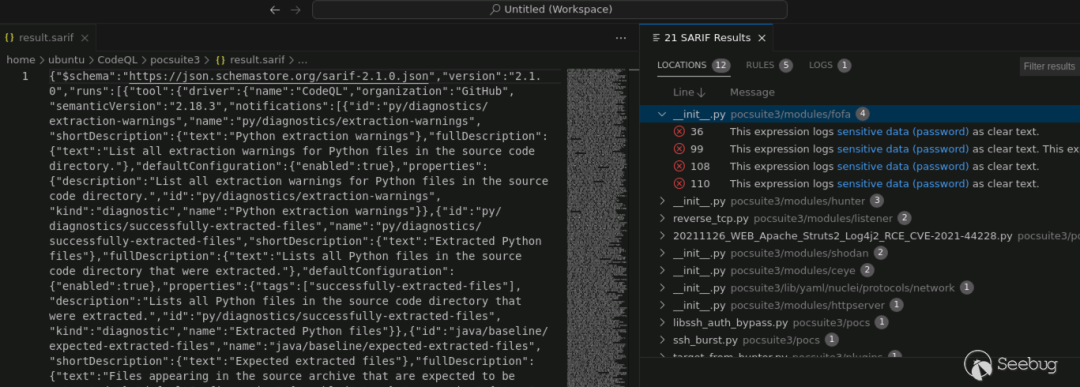
Task: Click the editor minimap code overview
Action: coord(596,227)
